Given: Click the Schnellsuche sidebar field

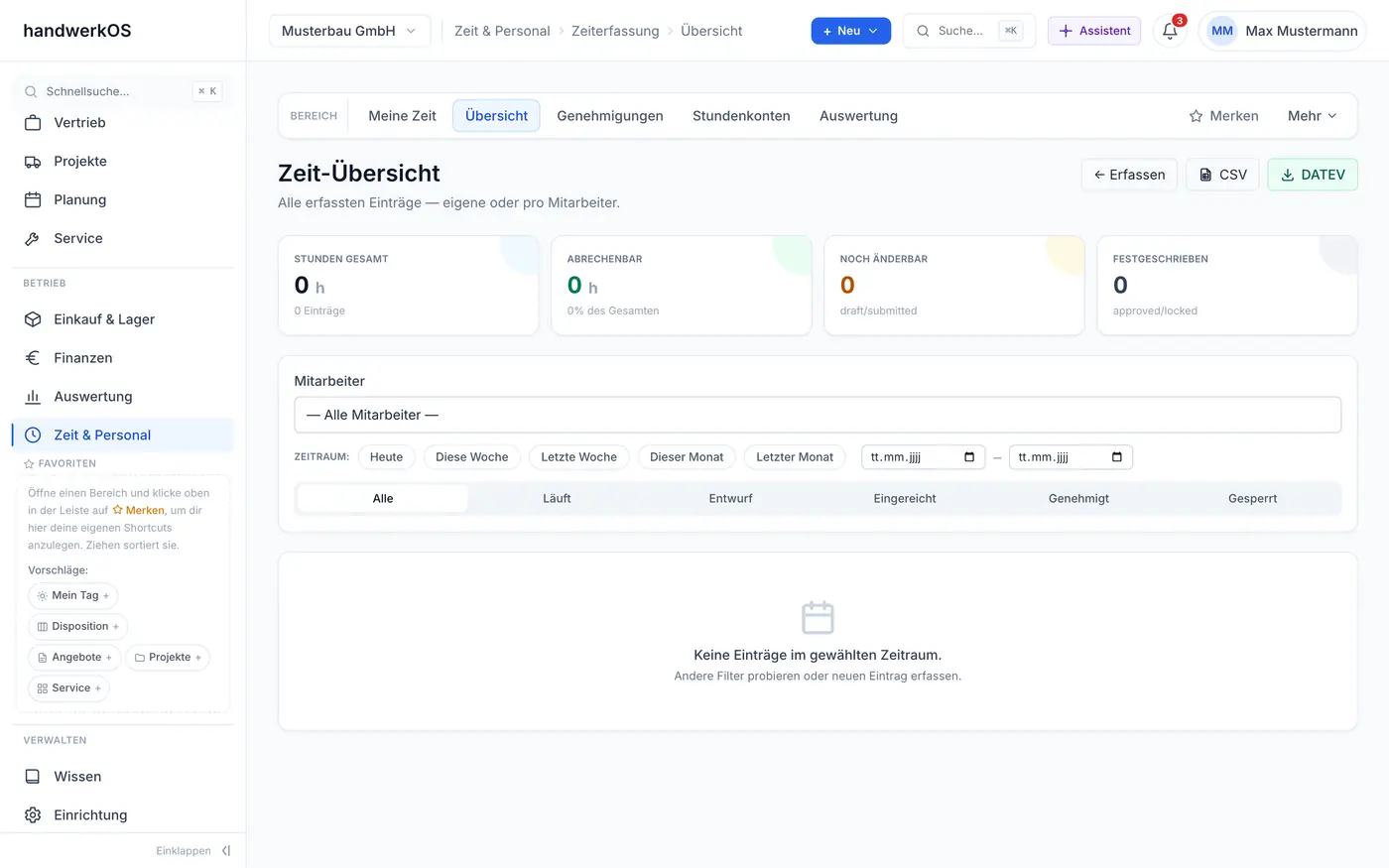Looking at the screenshot, I should point(123,91).
